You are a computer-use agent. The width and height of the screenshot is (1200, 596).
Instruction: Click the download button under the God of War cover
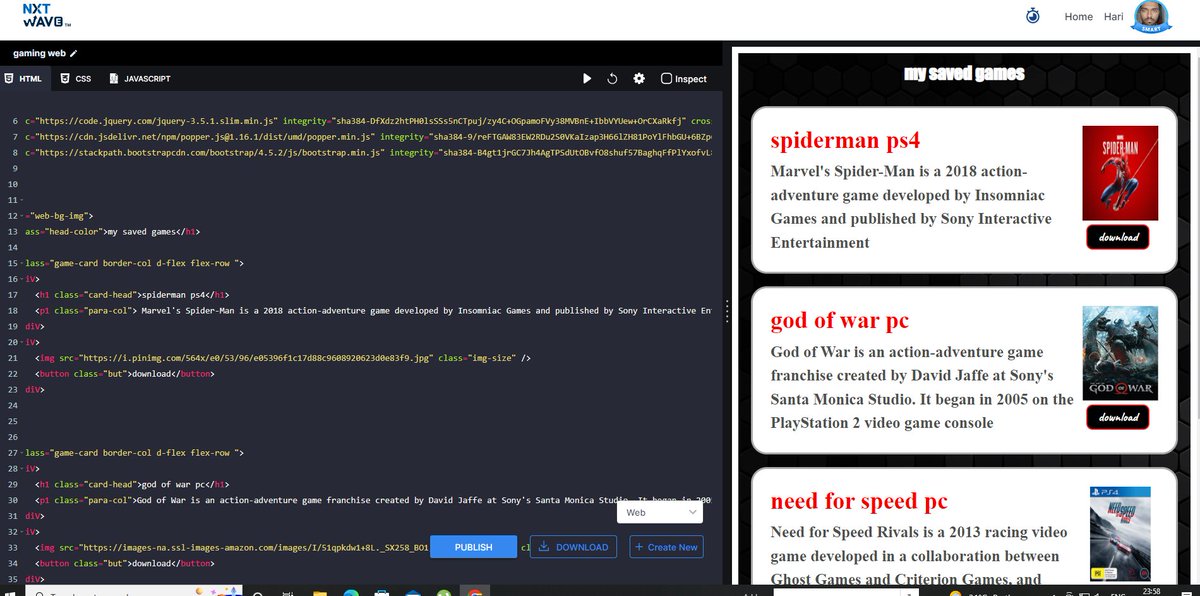coord(1118,417)
